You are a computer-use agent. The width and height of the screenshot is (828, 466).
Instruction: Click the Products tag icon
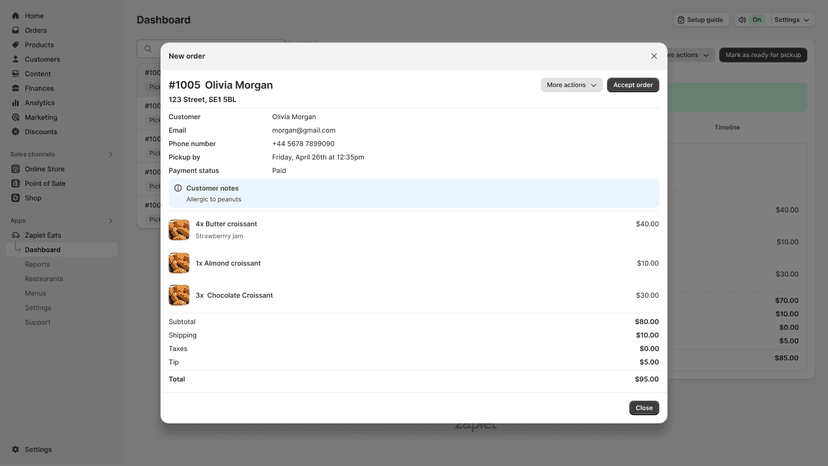coord(15,45)
